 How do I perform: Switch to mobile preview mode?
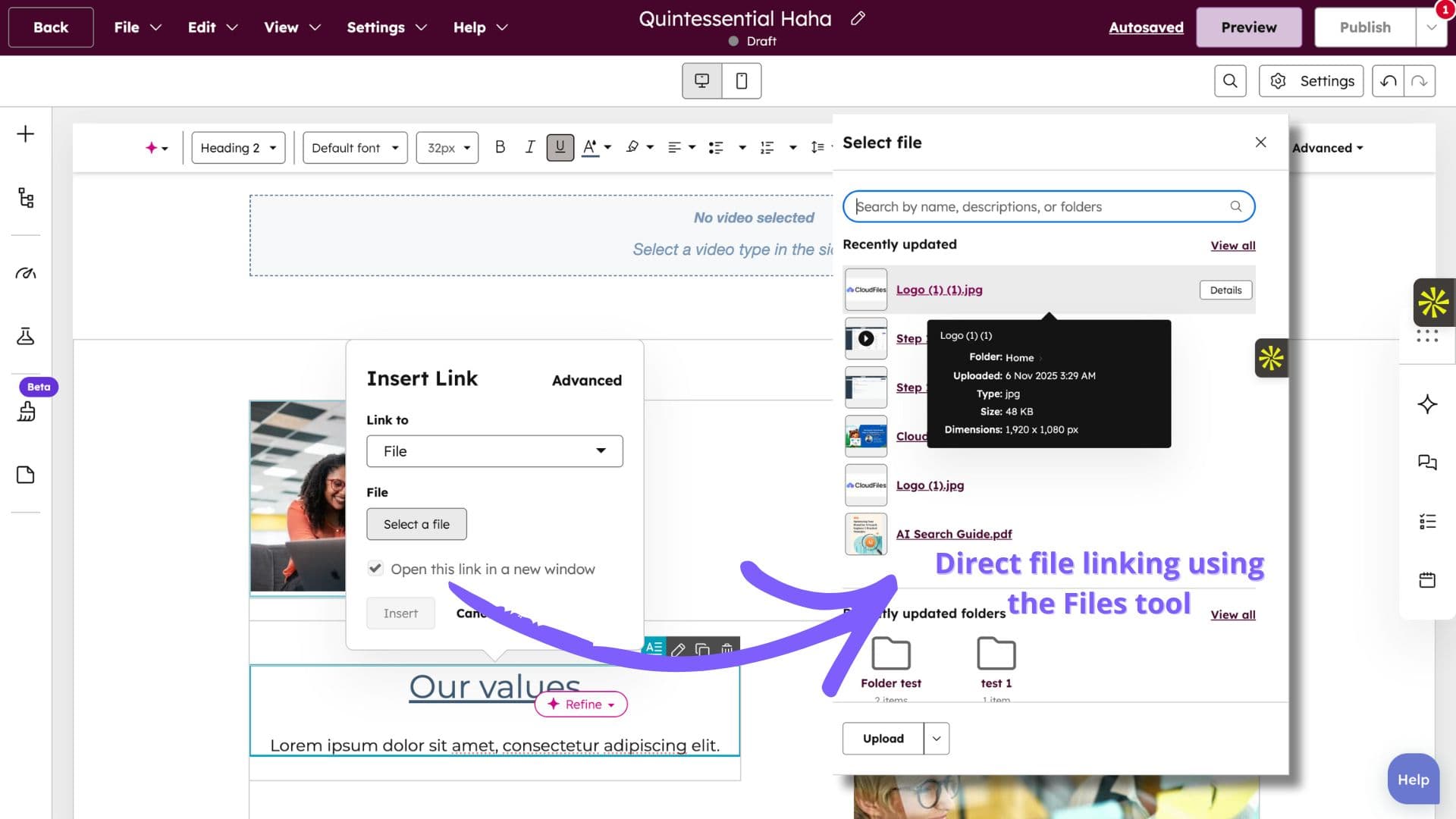(x=741, y=80)
